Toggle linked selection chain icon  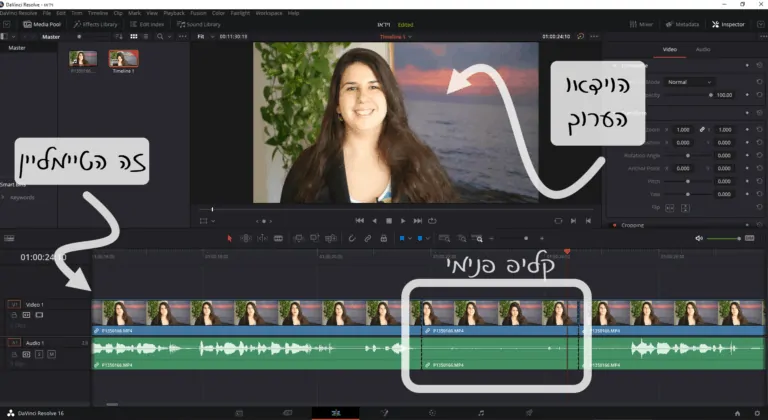click(367, 238)
